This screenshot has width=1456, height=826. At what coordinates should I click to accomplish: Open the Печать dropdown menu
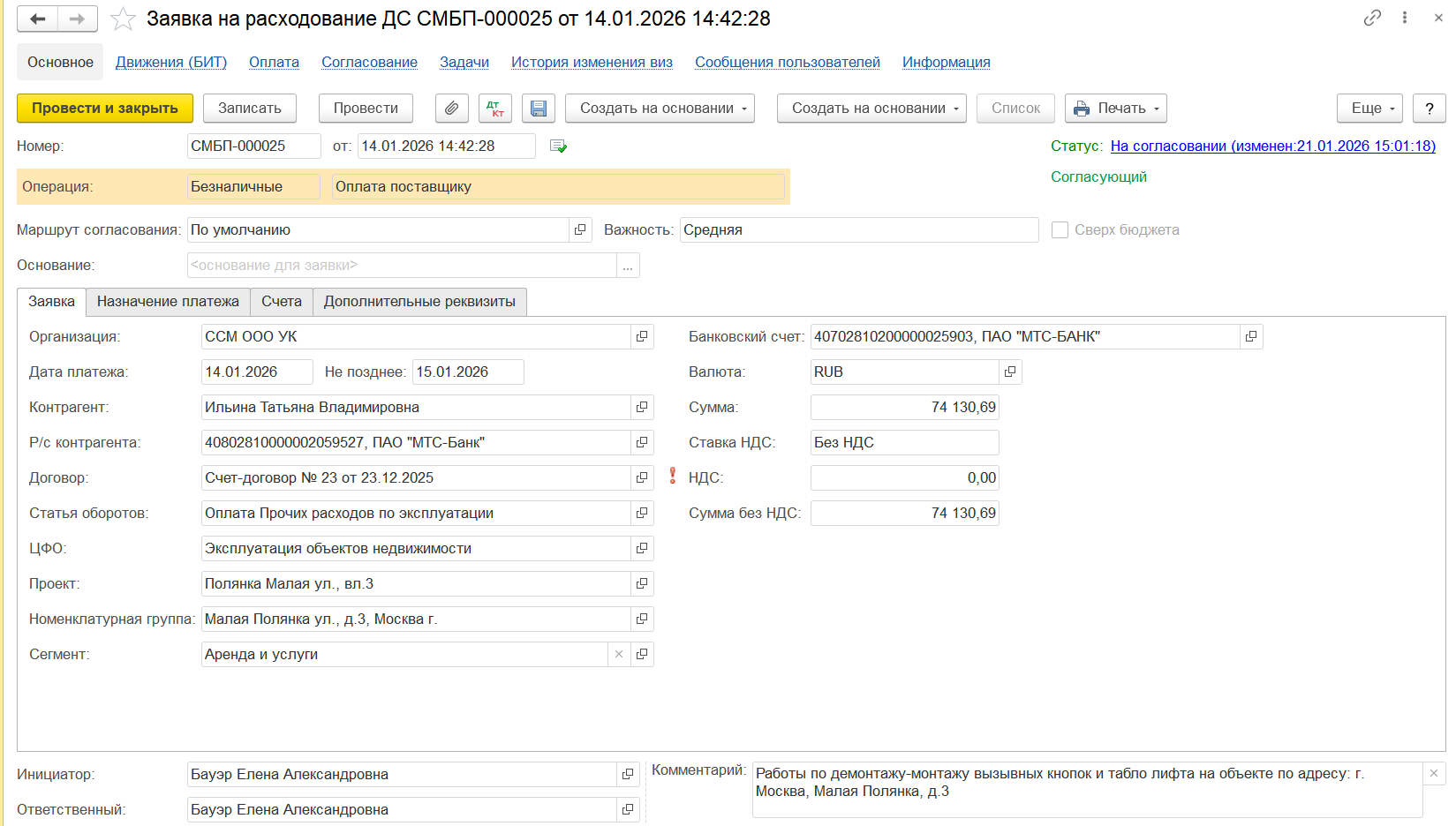(x=1116, y=109)
